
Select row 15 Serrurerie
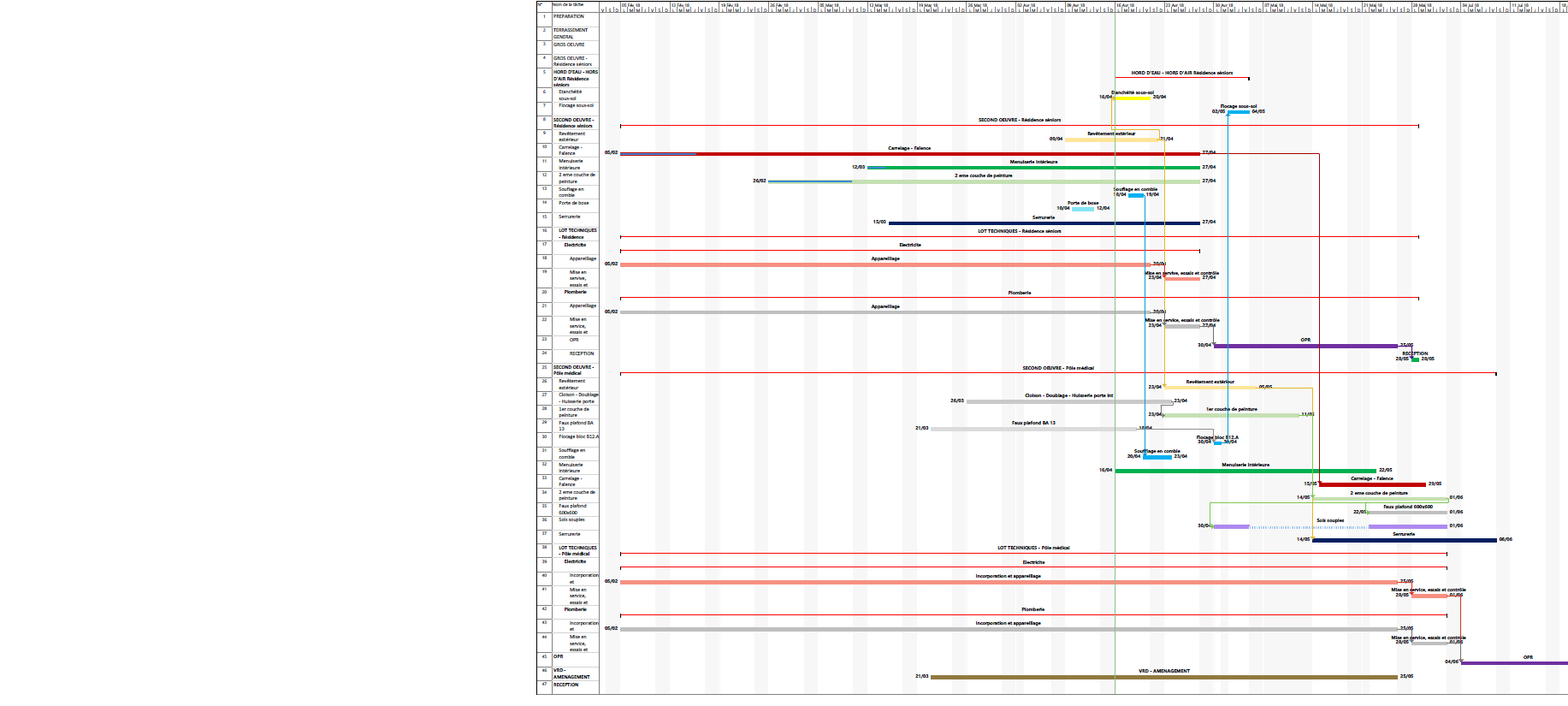point(568,219)
